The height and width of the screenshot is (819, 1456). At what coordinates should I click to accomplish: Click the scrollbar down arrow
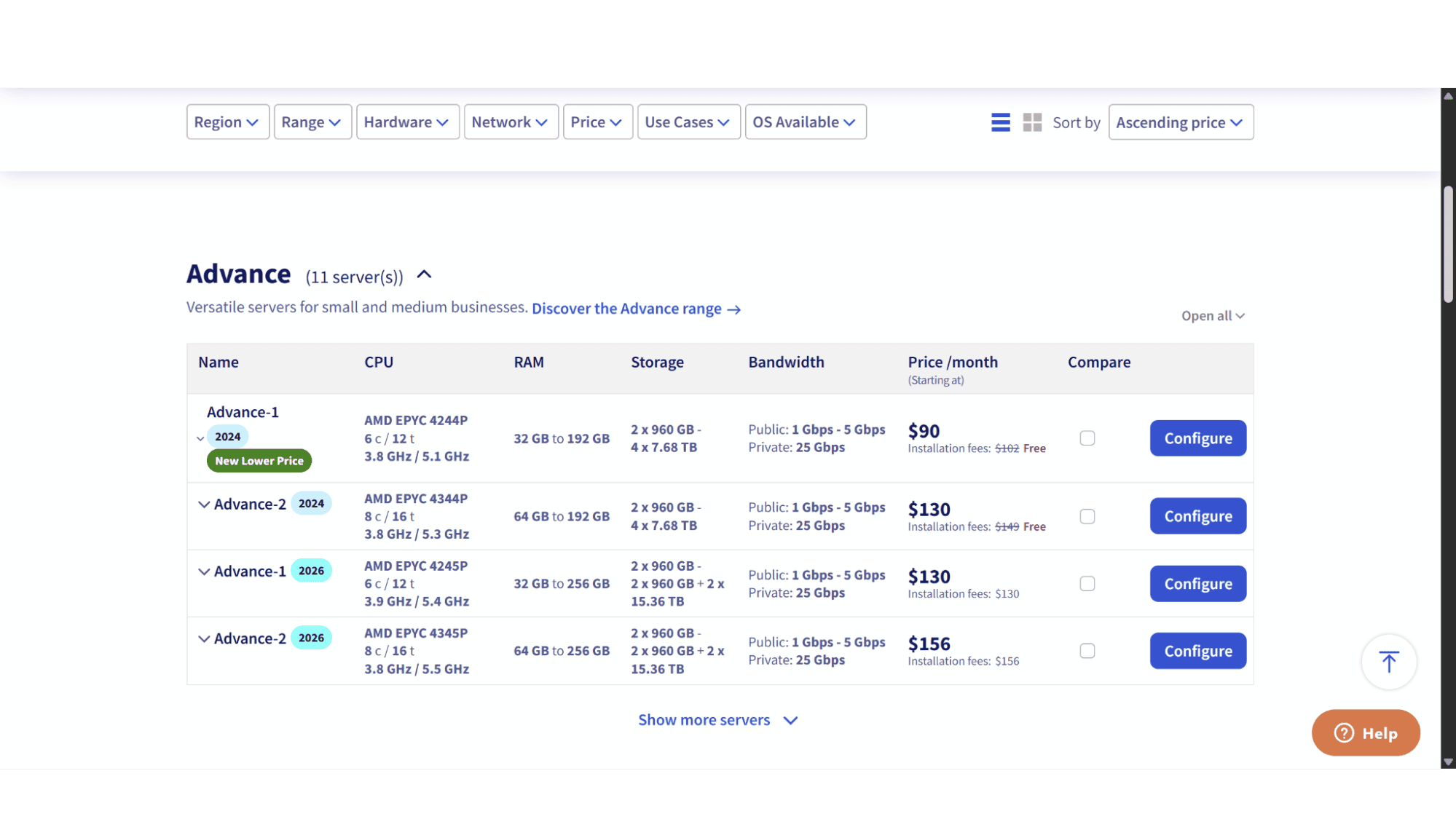click(1448, 762)
